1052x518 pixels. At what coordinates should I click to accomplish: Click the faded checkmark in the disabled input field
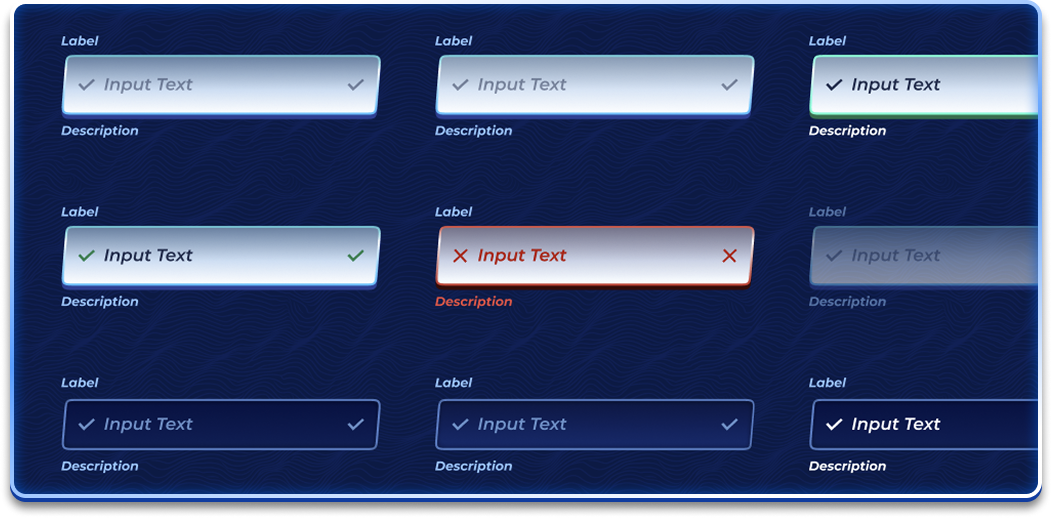[x=833, y=256]
